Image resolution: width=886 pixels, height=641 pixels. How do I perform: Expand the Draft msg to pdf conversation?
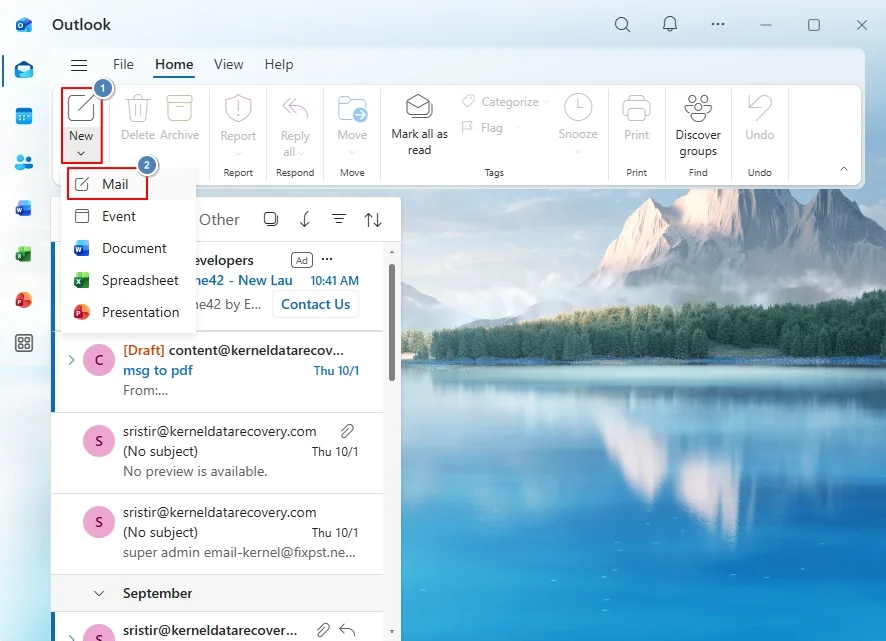71,360
